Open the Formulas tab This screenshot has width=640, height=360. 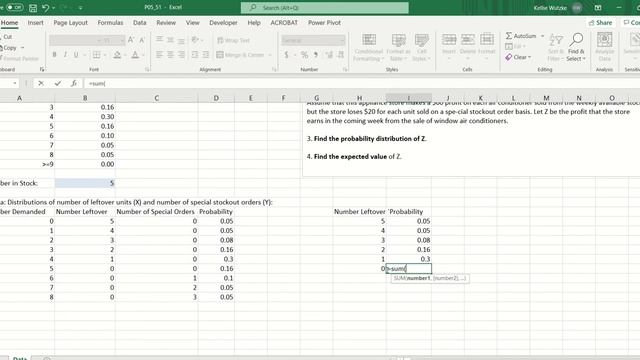pos(110,23)
